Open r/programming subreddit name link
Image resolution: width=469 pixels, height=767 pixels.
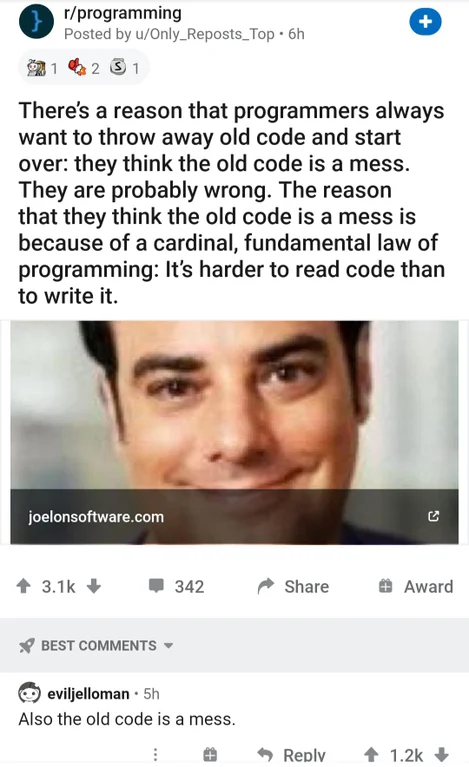click(123, 13)
